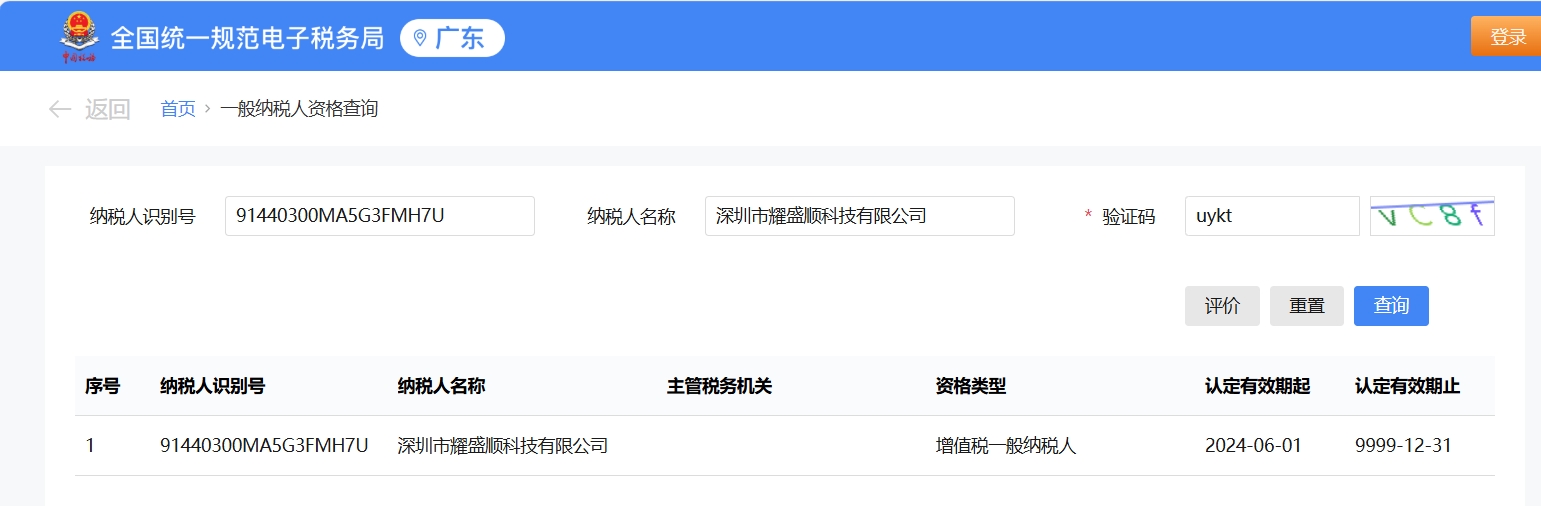Image resolution: width=1541 pixels, height=506 pixels.
Task: Submit the search with the blue 查询 button
Action: coord(1391,306)
